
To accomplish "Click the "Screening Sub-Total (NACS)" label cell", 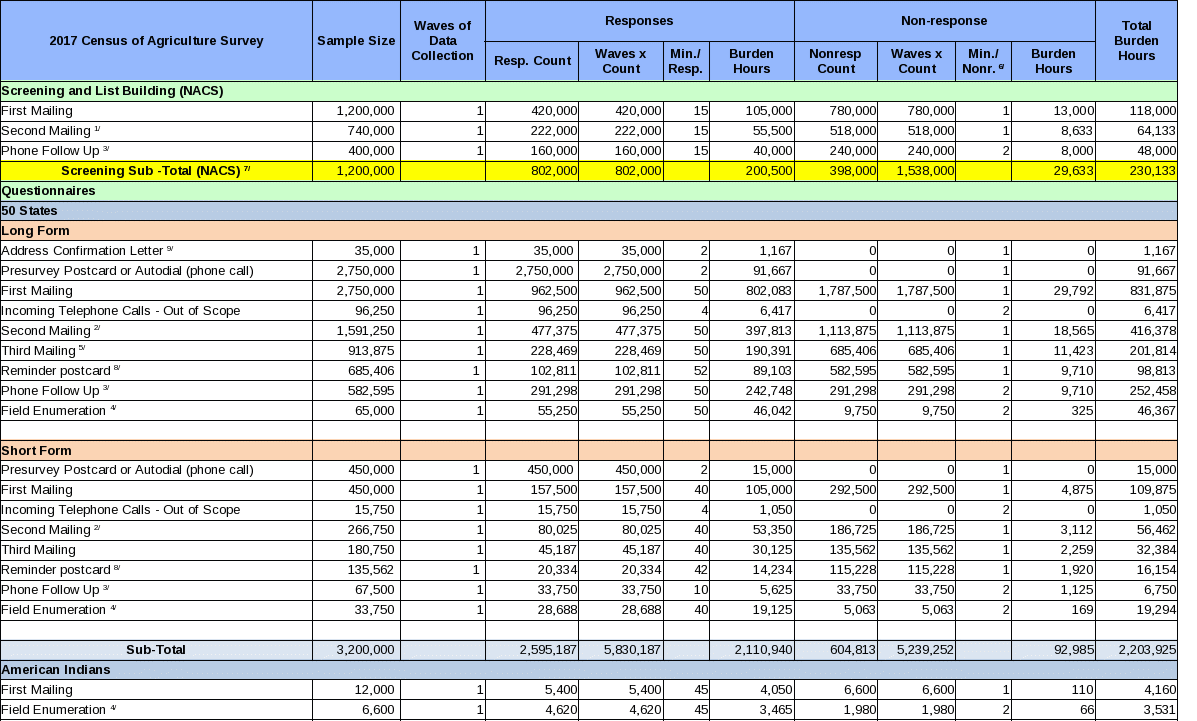I will point(156,171).
